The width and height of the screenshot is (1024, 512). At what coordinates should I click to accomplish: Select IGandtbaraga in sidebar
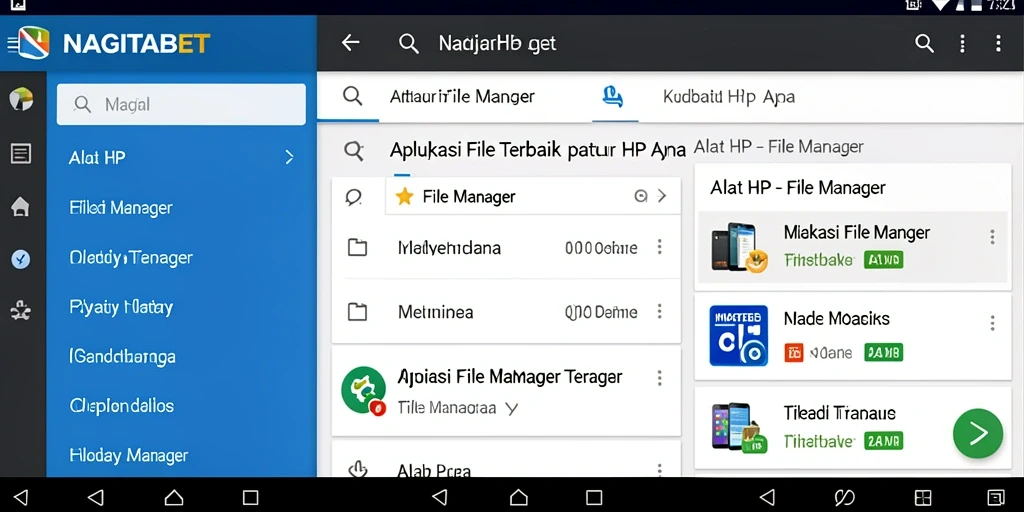pos(122,357)
